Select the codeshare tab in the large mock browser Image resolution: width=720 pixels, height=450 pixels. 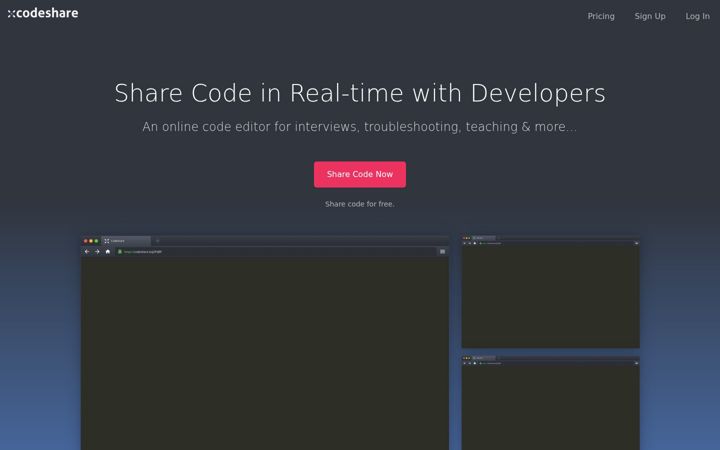126,241
